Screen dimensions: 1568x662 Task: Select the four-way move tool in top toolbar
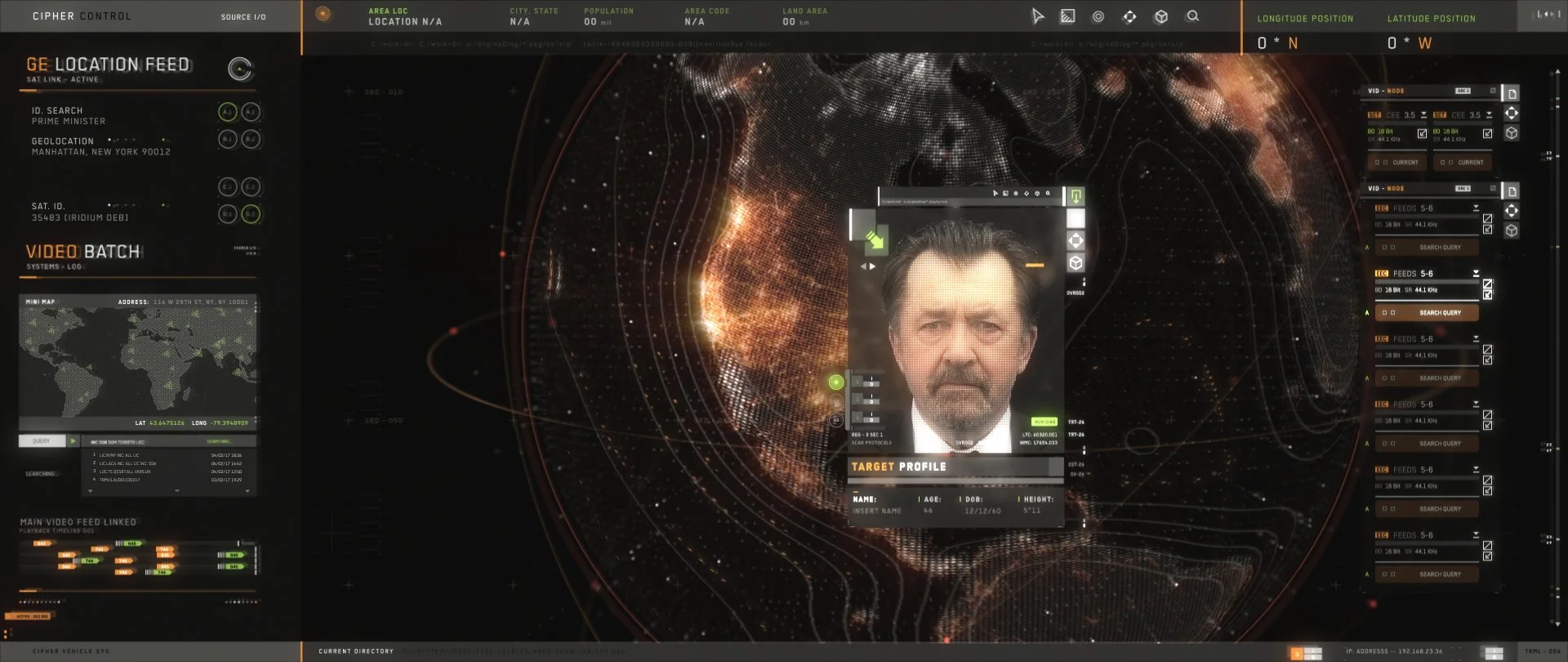(1129, 16)
